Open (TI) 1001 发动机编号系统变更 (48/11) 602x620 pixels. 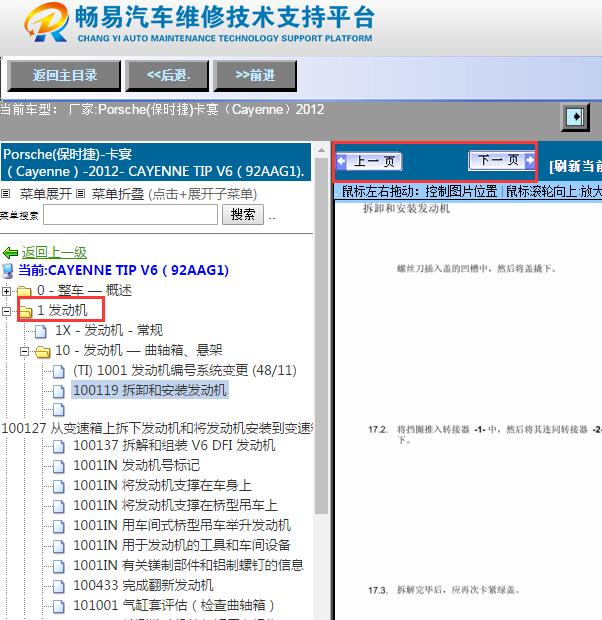[185, 370]
